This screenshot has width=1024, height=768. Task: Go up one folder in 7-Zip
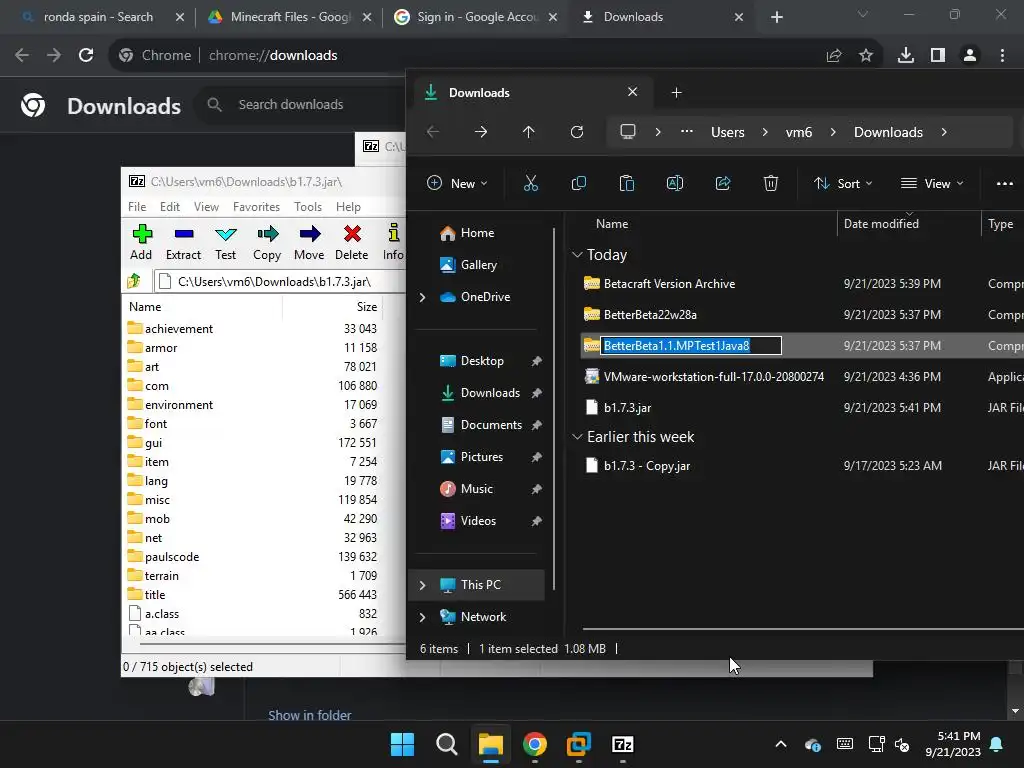[x=134, y=281]
